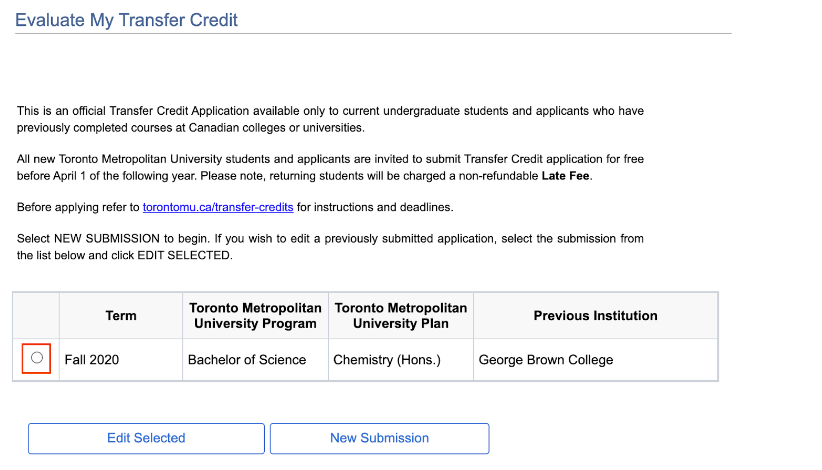Click the Previous Institution column header
This screenshot has width=822, height=470.
pyautogui.click(x=595, y=316)
